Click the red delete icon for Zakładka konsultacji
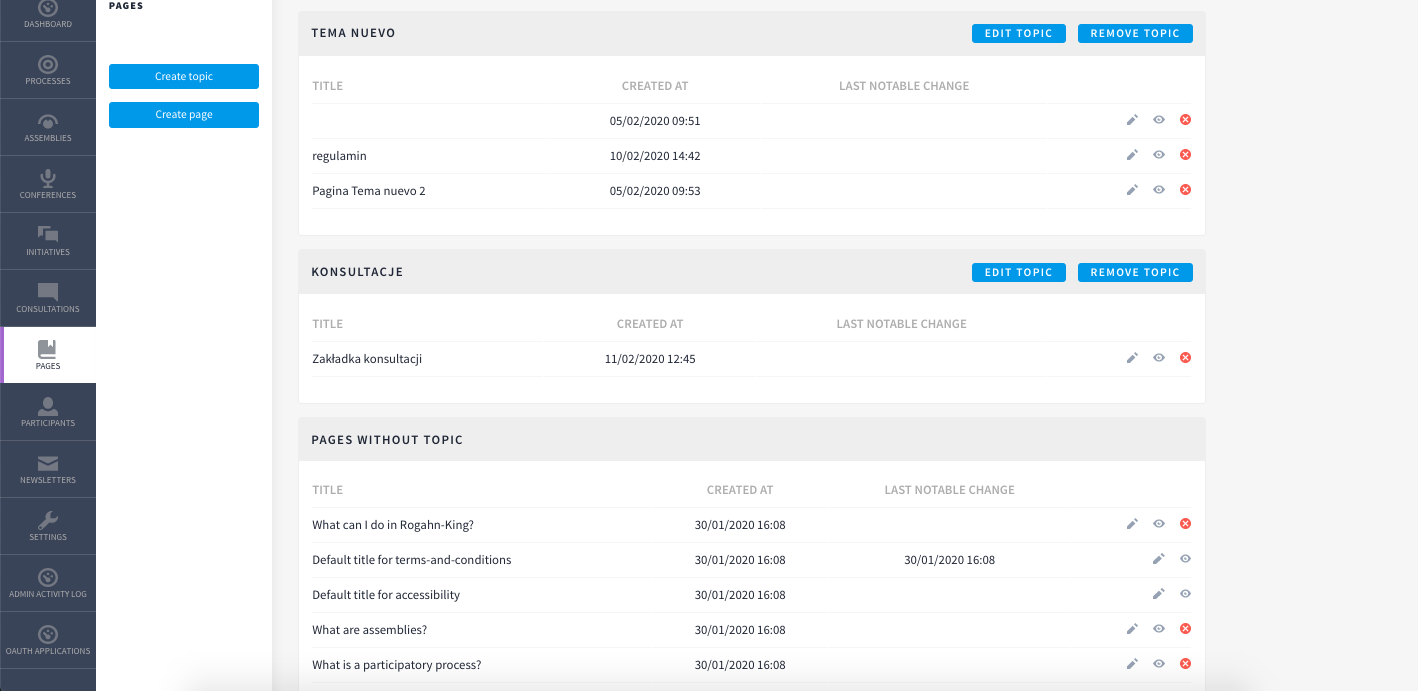The width and height of the screenshot is (1418, 691). (1185, 358)
